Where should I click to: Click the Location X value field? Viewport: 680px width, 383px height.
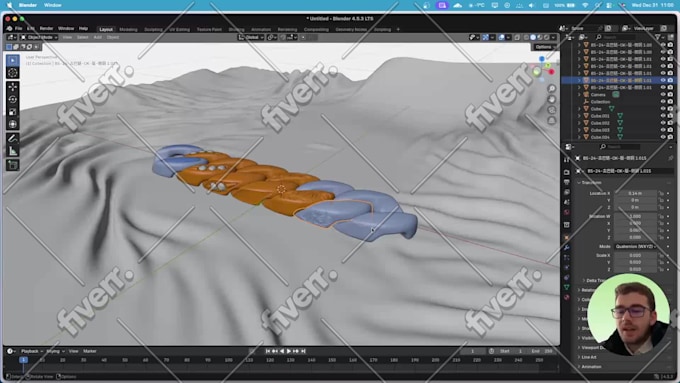pyautogui.click(x=635, y=193)
